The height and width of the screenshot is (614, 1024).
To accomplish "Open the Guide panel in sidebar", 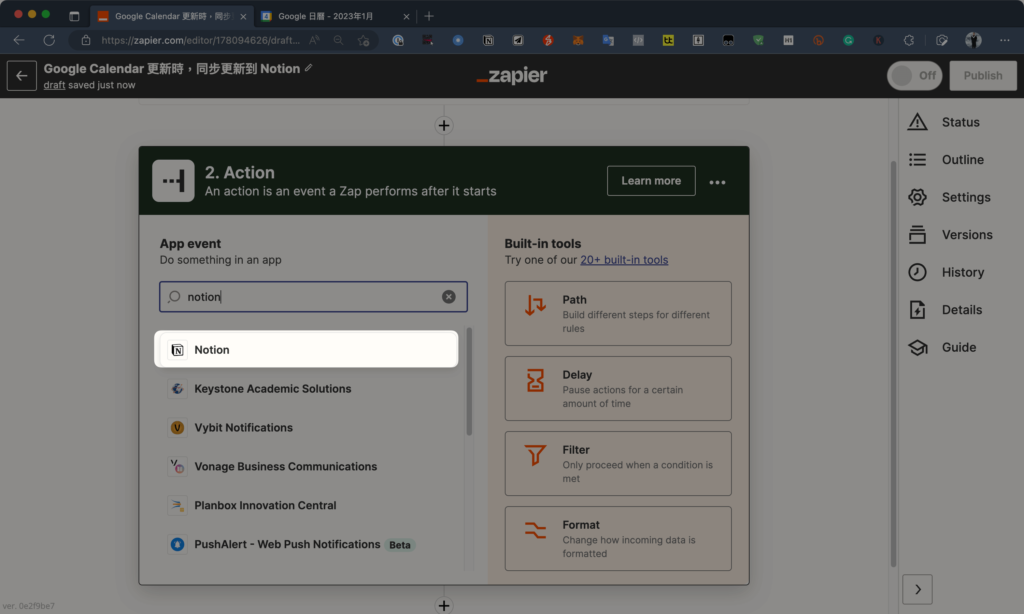I will 942,347.
